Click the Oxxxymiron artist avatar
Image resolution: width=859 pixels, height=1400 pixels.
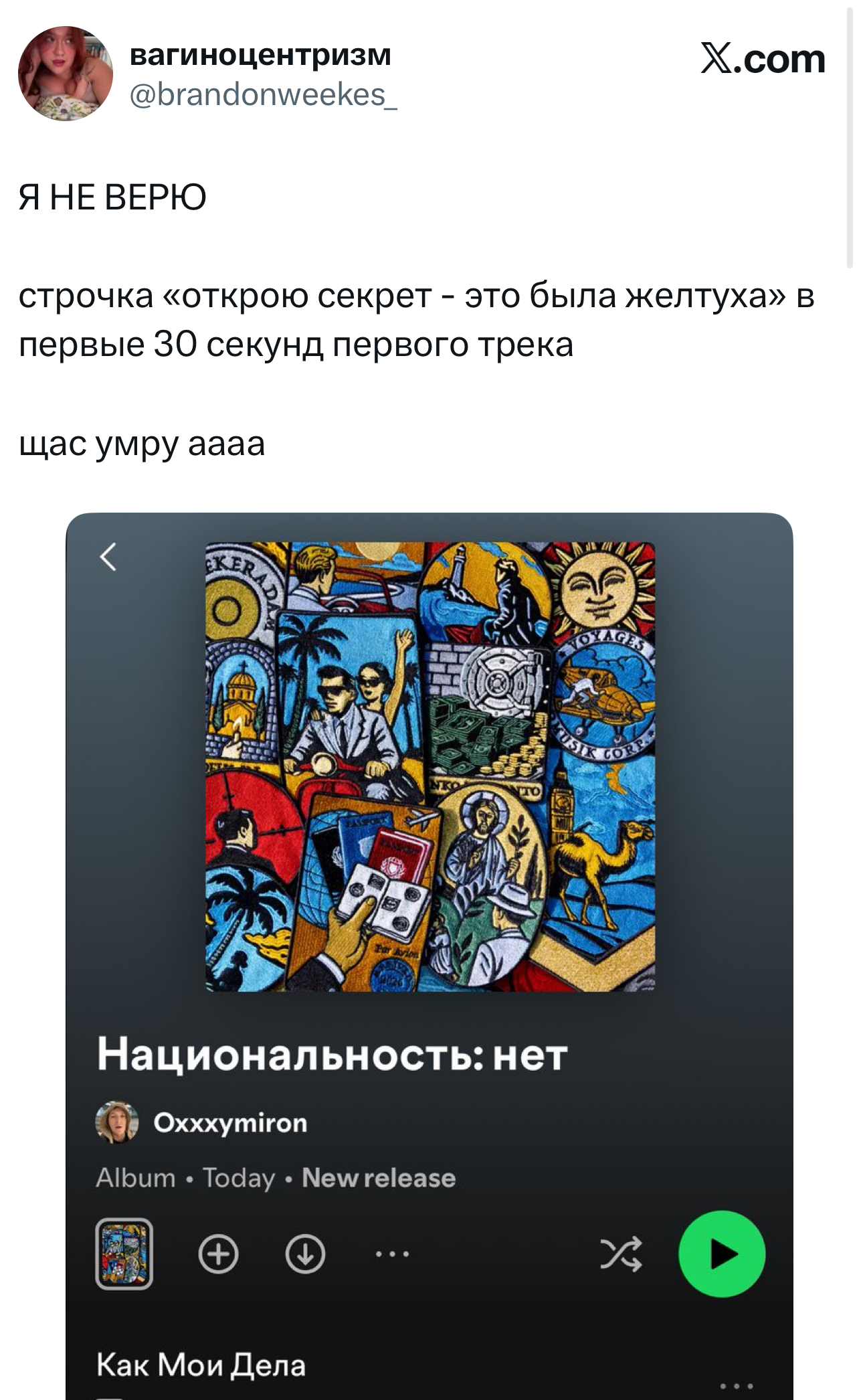tap(117, 1122)
